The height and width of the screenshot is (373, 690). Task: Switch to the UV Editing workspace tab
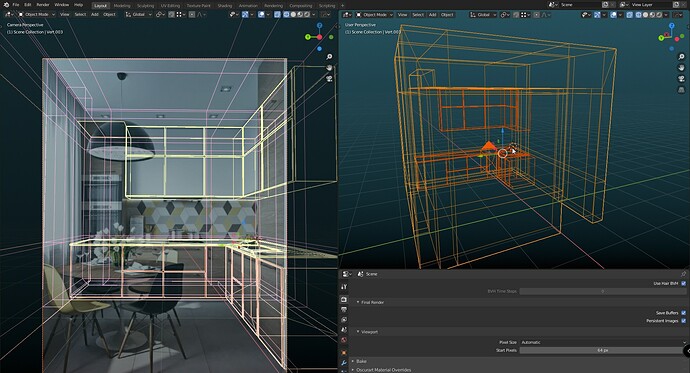[x=170, y=6]
